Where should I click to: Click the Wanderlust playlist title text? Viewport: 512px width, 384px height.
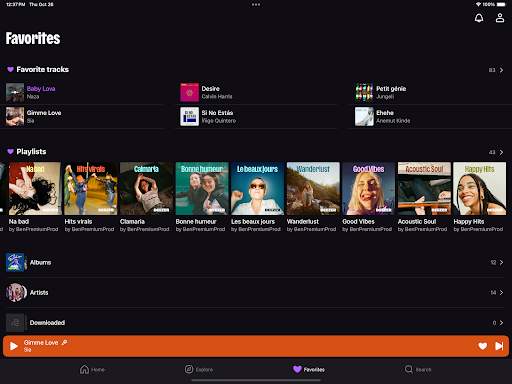point(303,221)
